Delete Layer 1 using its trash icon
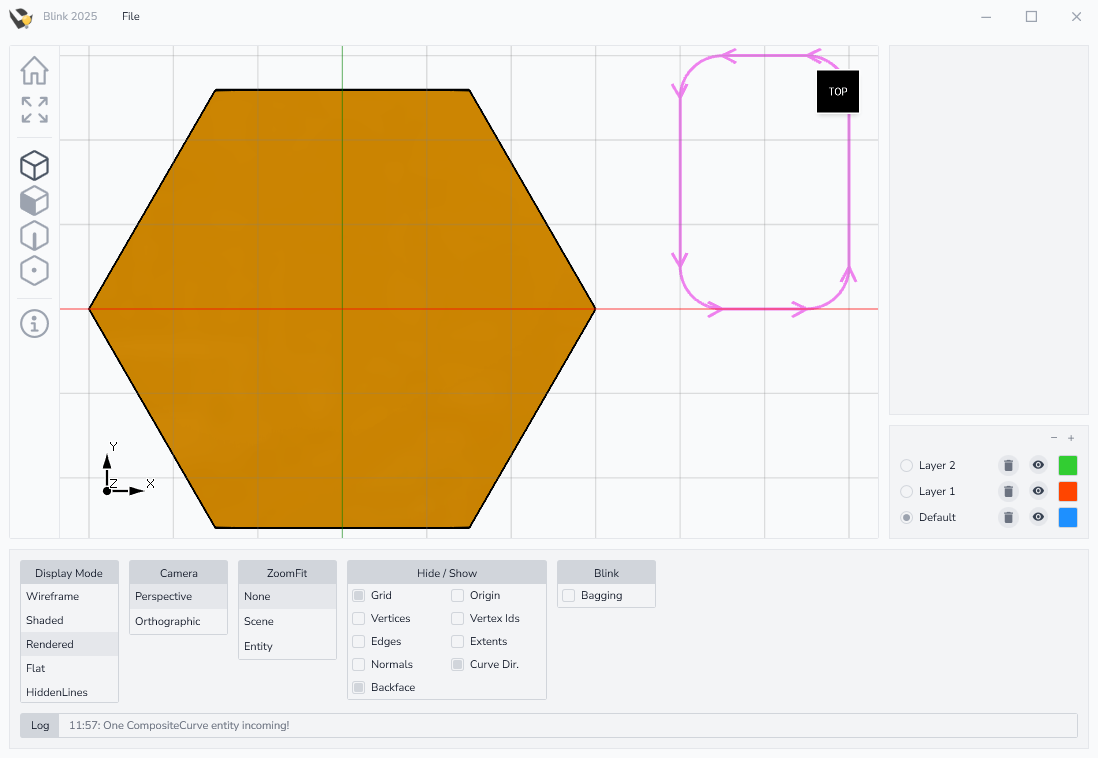 pyautogui.click(x=1008, y=491)
